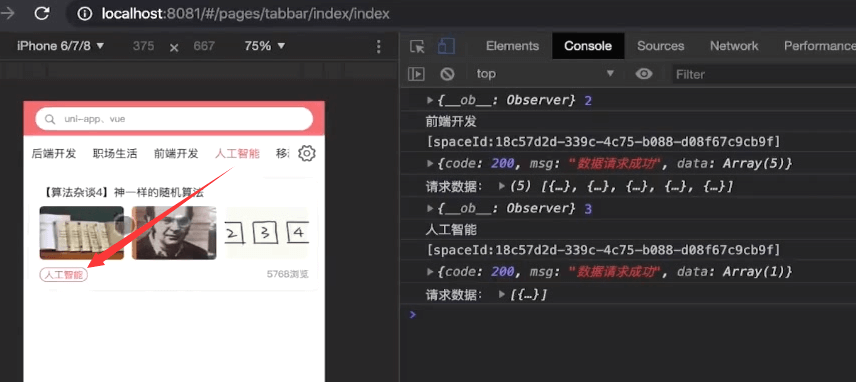Expand the 请求数据 single-item array
Image resolution: width=856 pixels, height=382 pixels.
coord(502,295)
